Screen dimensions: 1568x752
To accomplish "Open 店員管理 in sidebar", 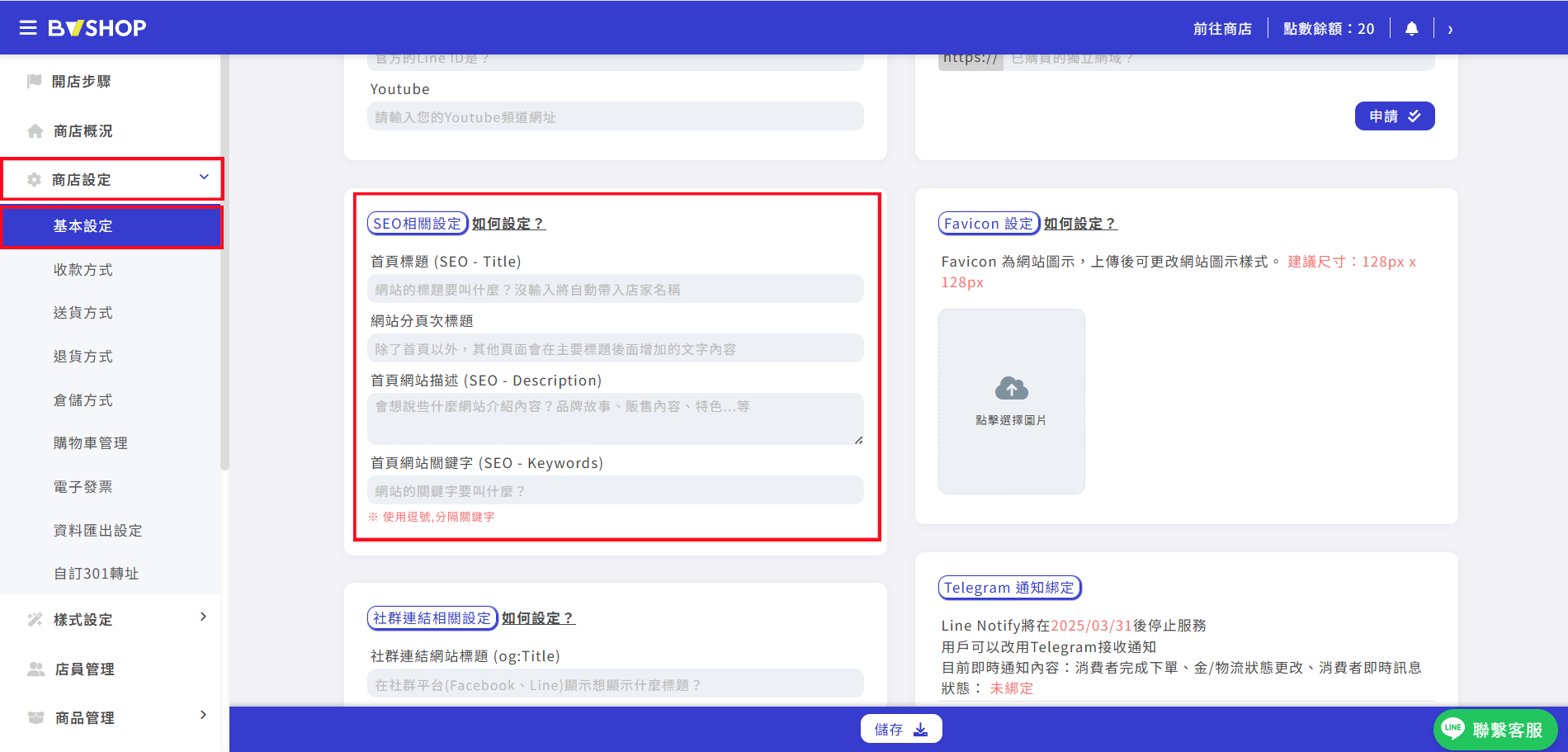I will click(84, 669).
